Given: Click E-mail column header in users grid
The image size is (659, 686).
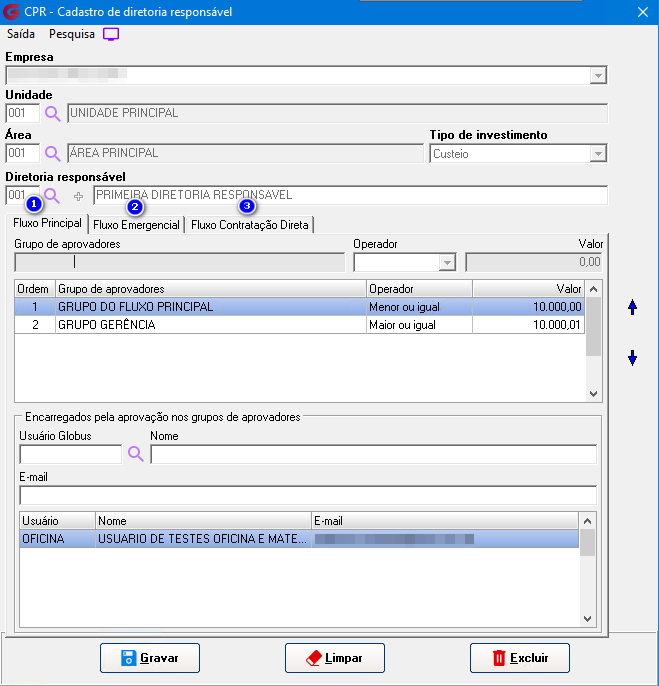Looking at the screenshot, I should coord(445,521).
